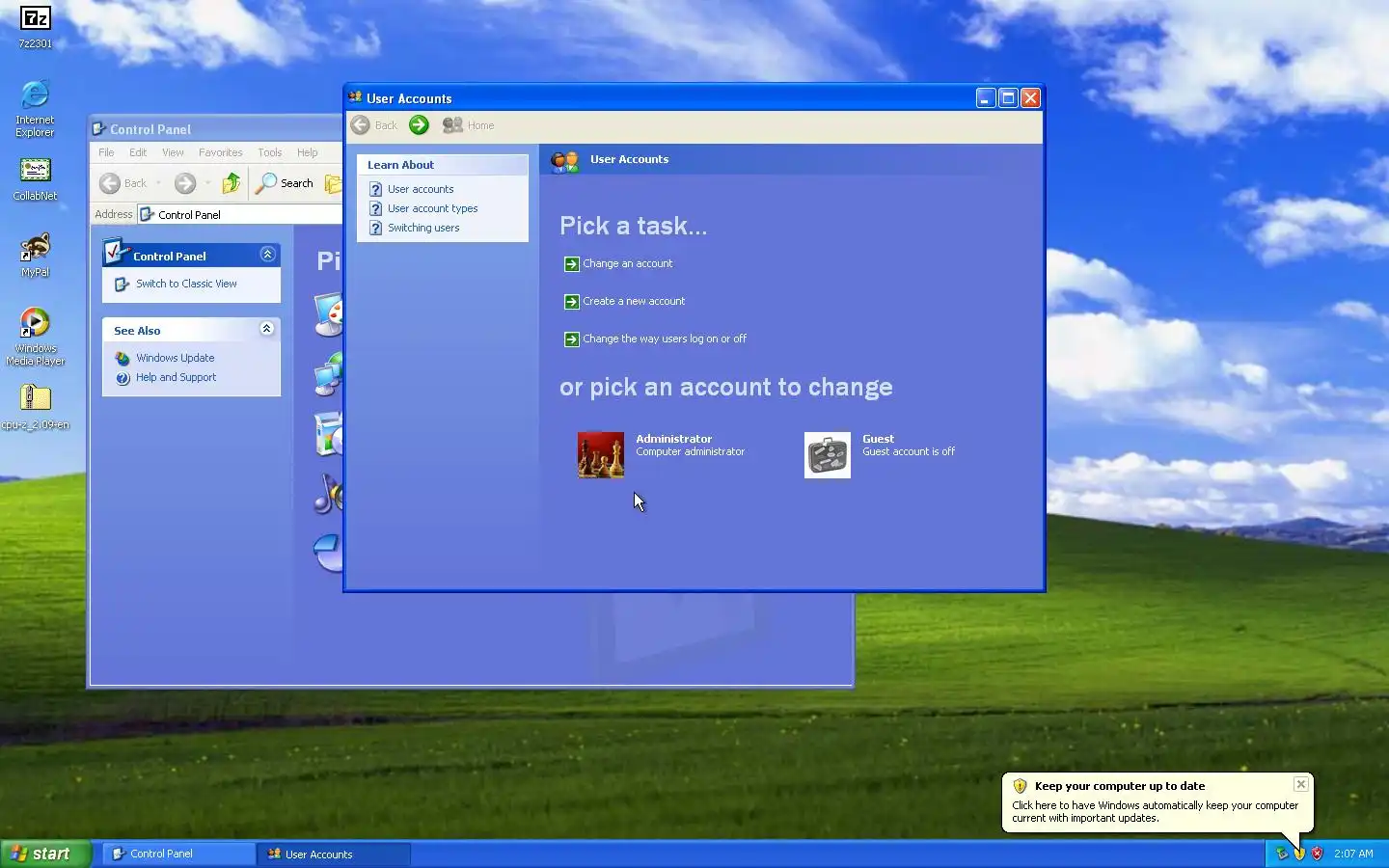This screenshot has height=868, width=1389.
Task: Open the 'User account types' help topic
Action: [x=432, y=208]
